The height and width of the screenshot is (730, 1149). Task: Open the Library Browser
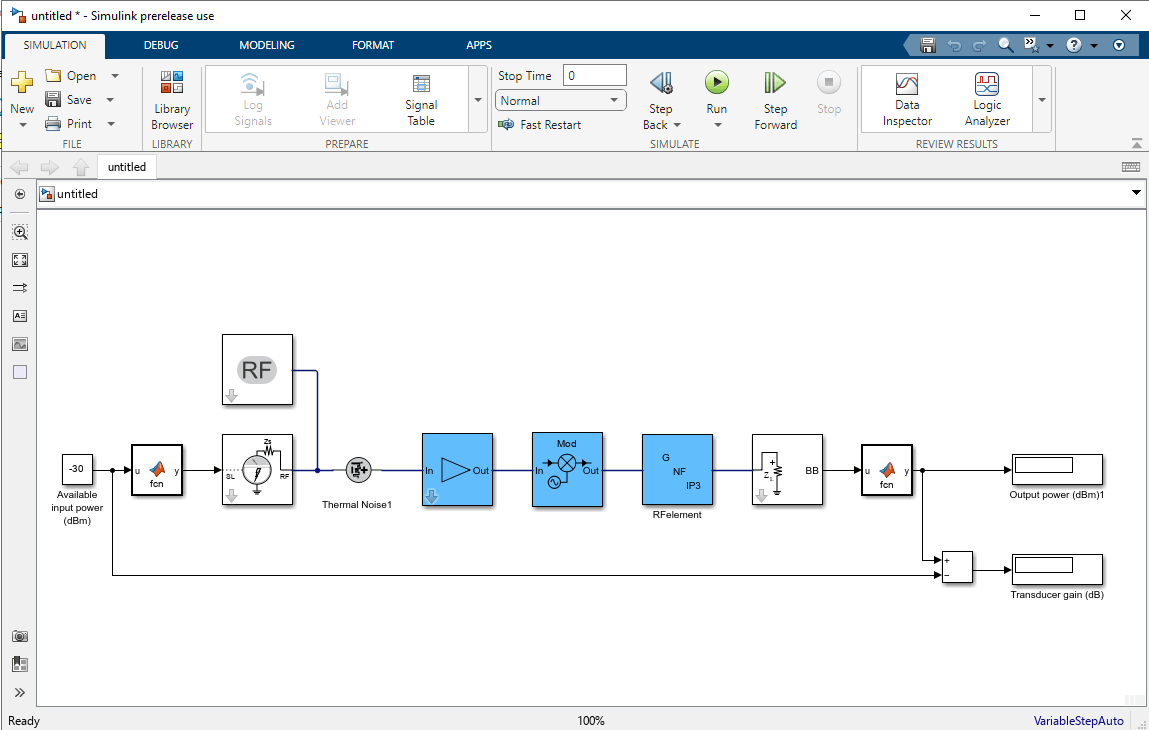[x=171, y=100]
